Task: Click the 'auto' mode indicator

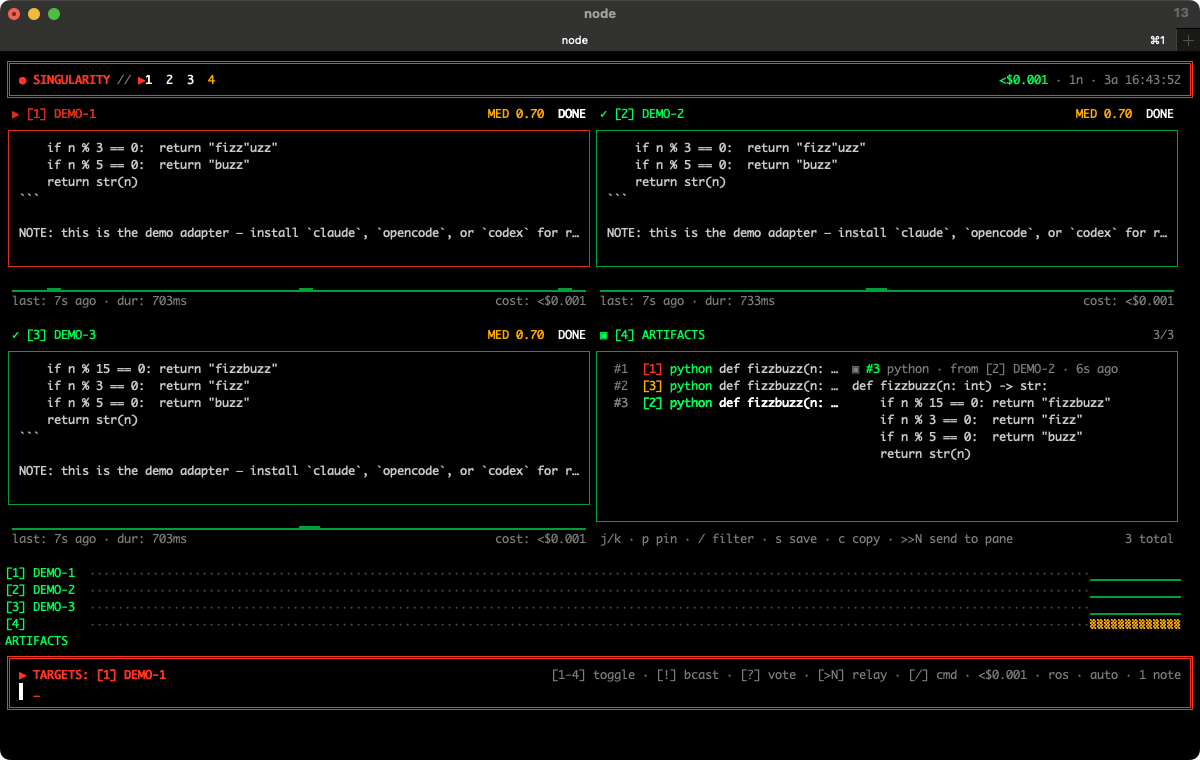Action: click(x=1104, y=675)
